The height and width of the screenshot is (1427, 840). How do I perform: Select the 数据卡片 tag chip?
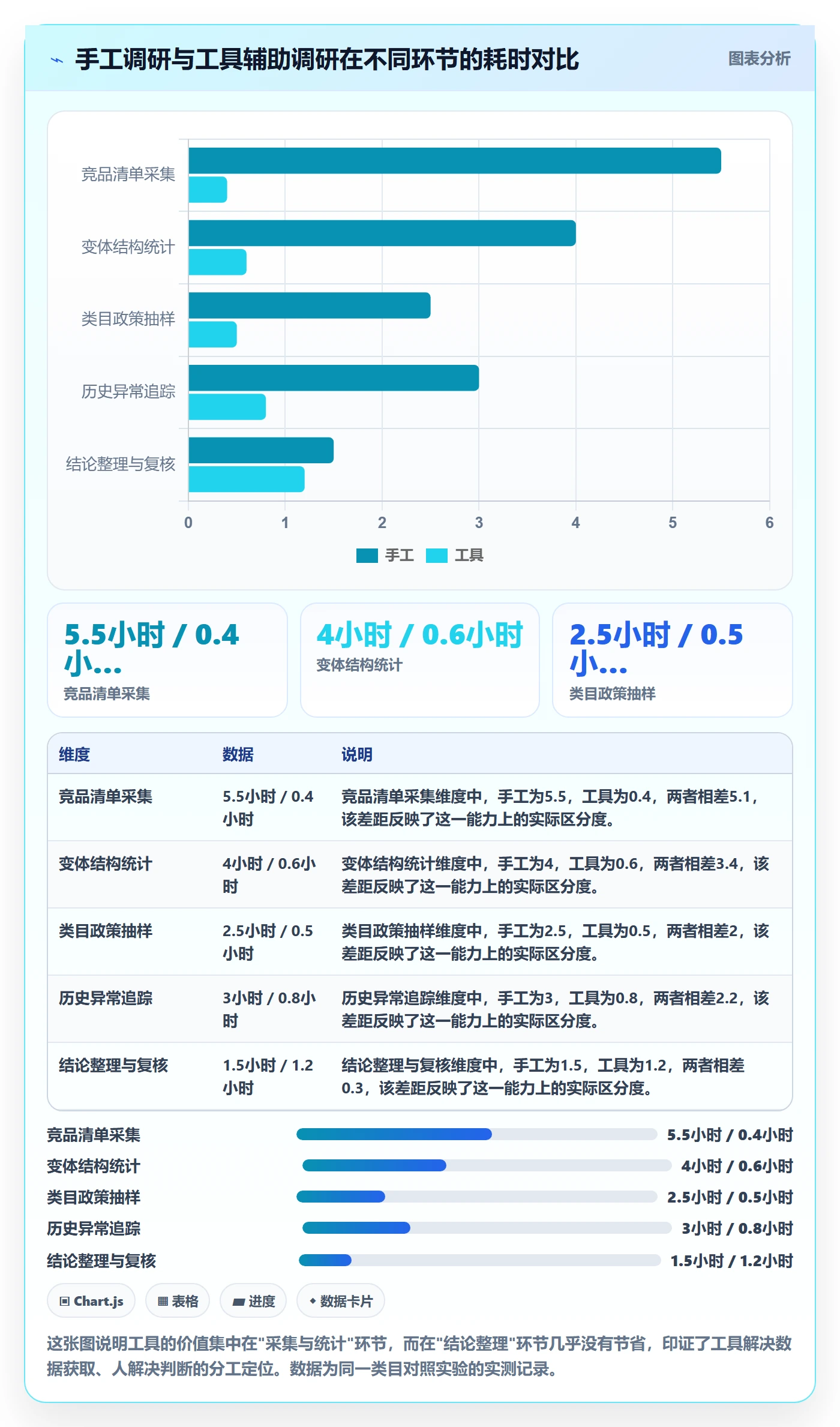point(341,1301)
